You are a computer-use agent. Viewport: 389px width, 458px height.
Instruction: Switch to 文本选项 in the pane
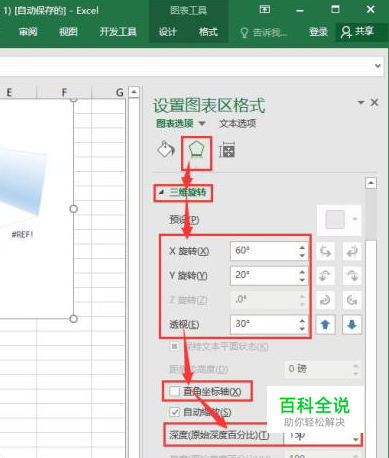(x=237, y=124)
